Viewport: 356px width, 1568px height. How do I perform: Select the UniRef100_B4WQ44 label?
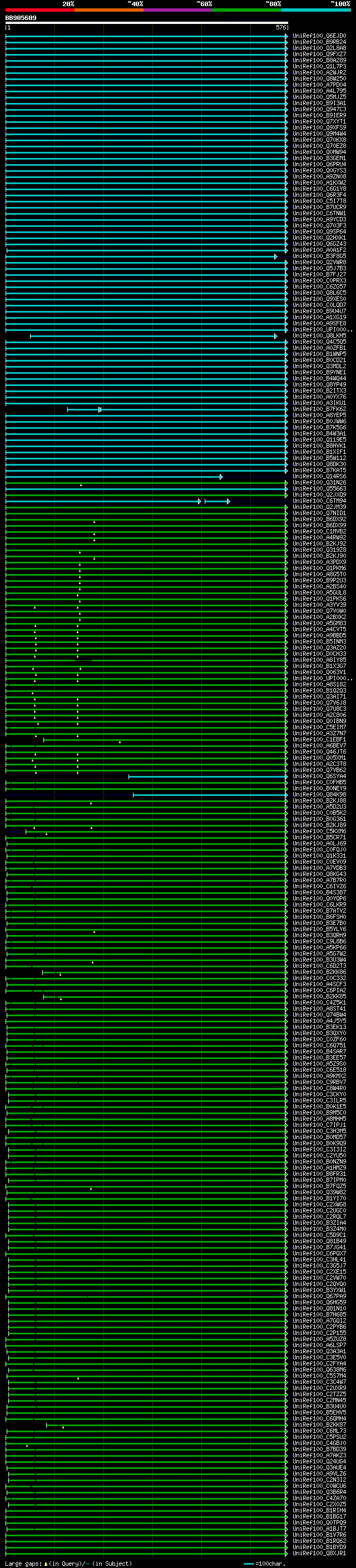click(x=319, y=379)
